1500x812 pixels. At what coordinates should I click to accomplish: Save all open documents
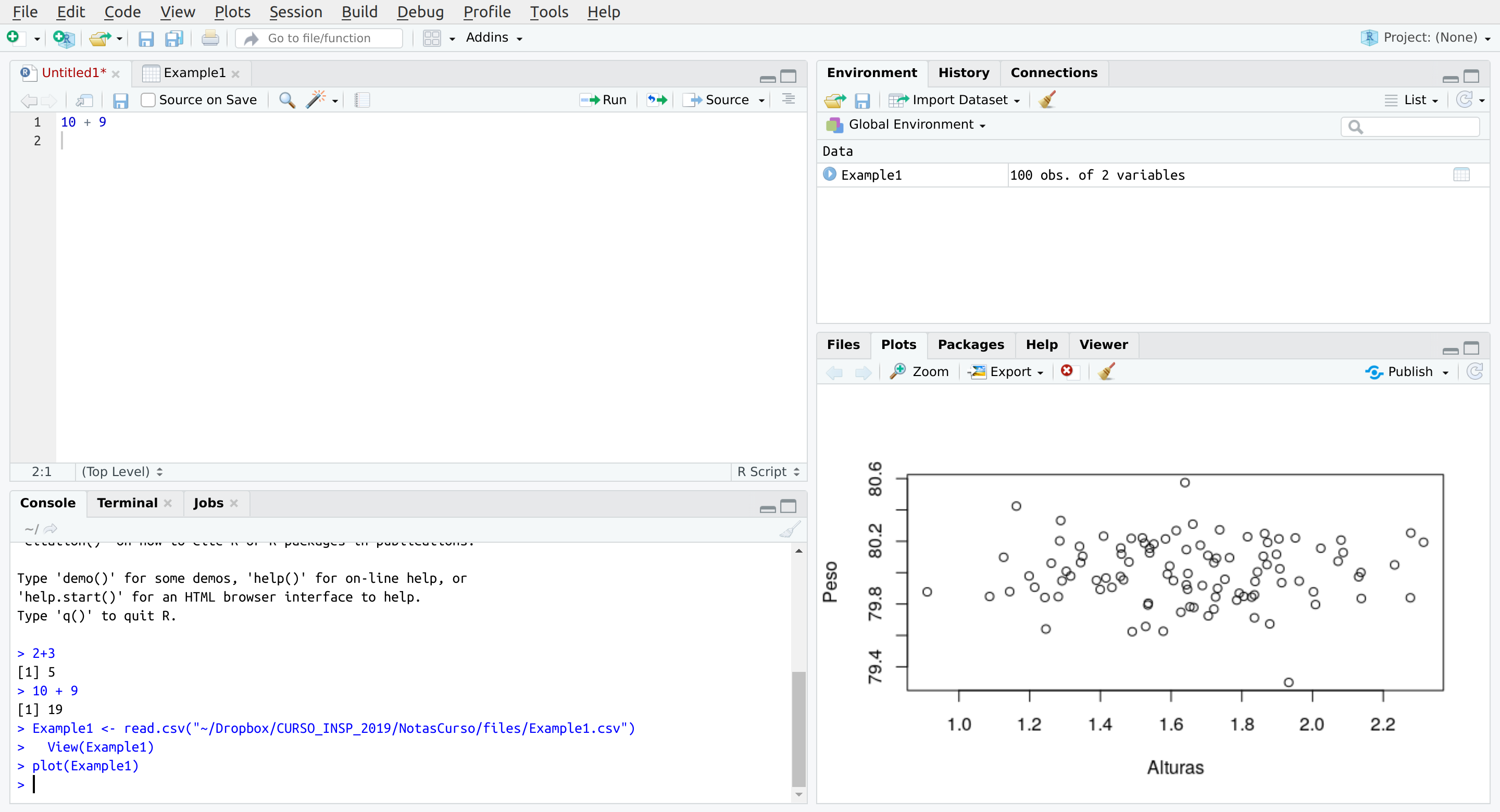(x=174, y=39)
